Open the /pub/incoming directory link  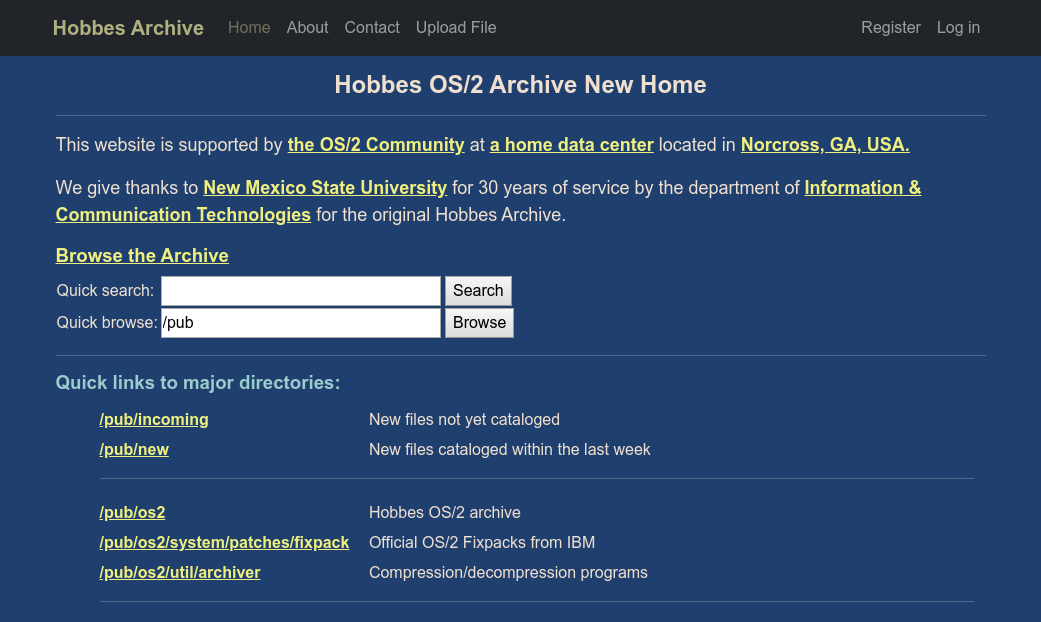154,420
